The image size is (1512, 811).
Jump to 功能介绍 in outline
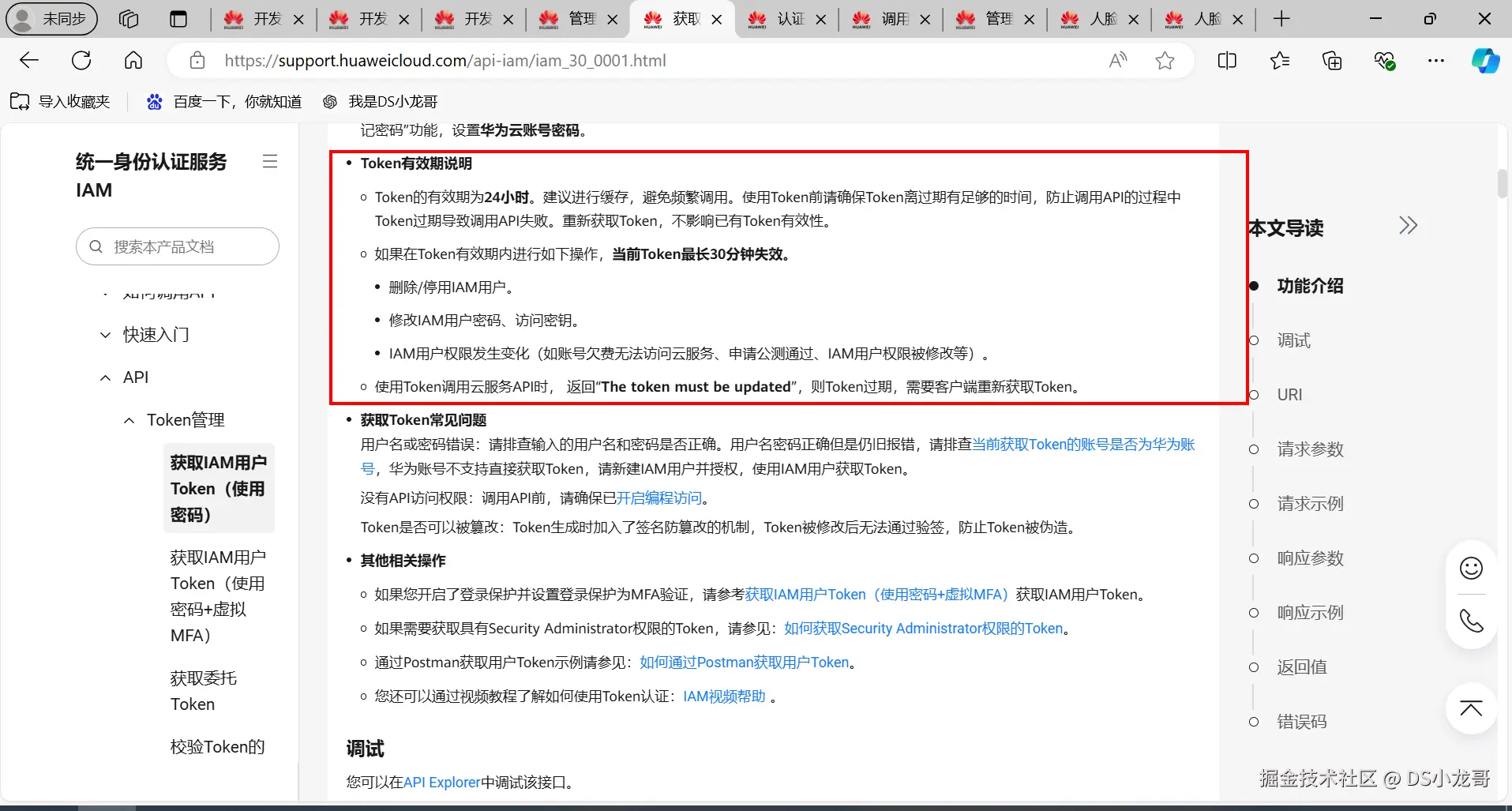tap(1311, 286)
